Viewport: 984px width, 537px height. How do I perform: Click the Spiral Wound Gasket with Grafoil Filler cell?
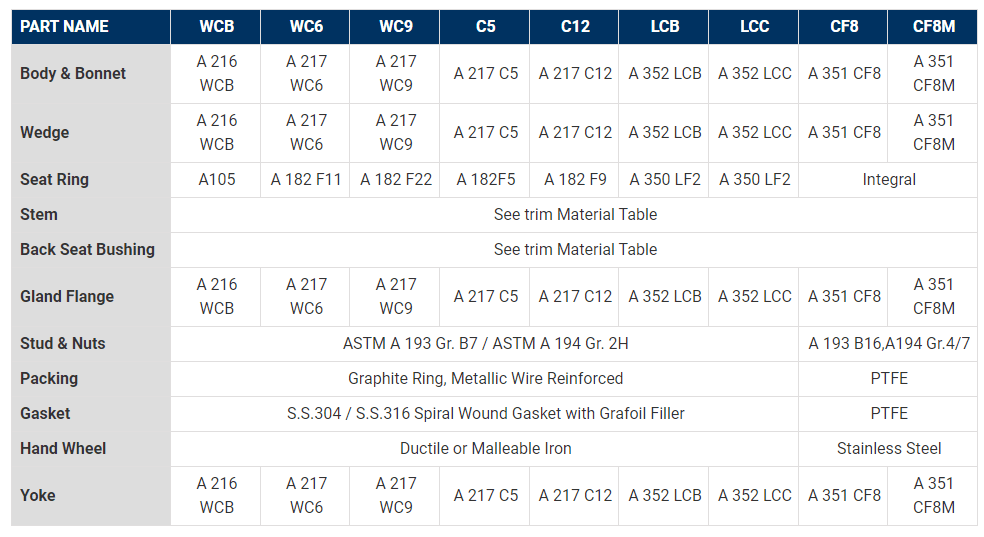point(485,413)
